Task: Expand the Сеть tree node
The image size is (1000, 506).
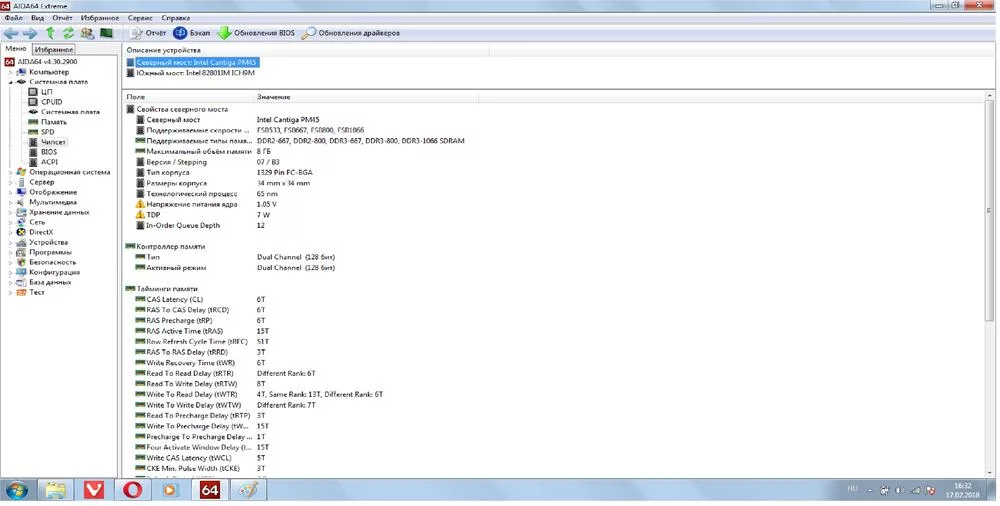Action: (10, 222)
